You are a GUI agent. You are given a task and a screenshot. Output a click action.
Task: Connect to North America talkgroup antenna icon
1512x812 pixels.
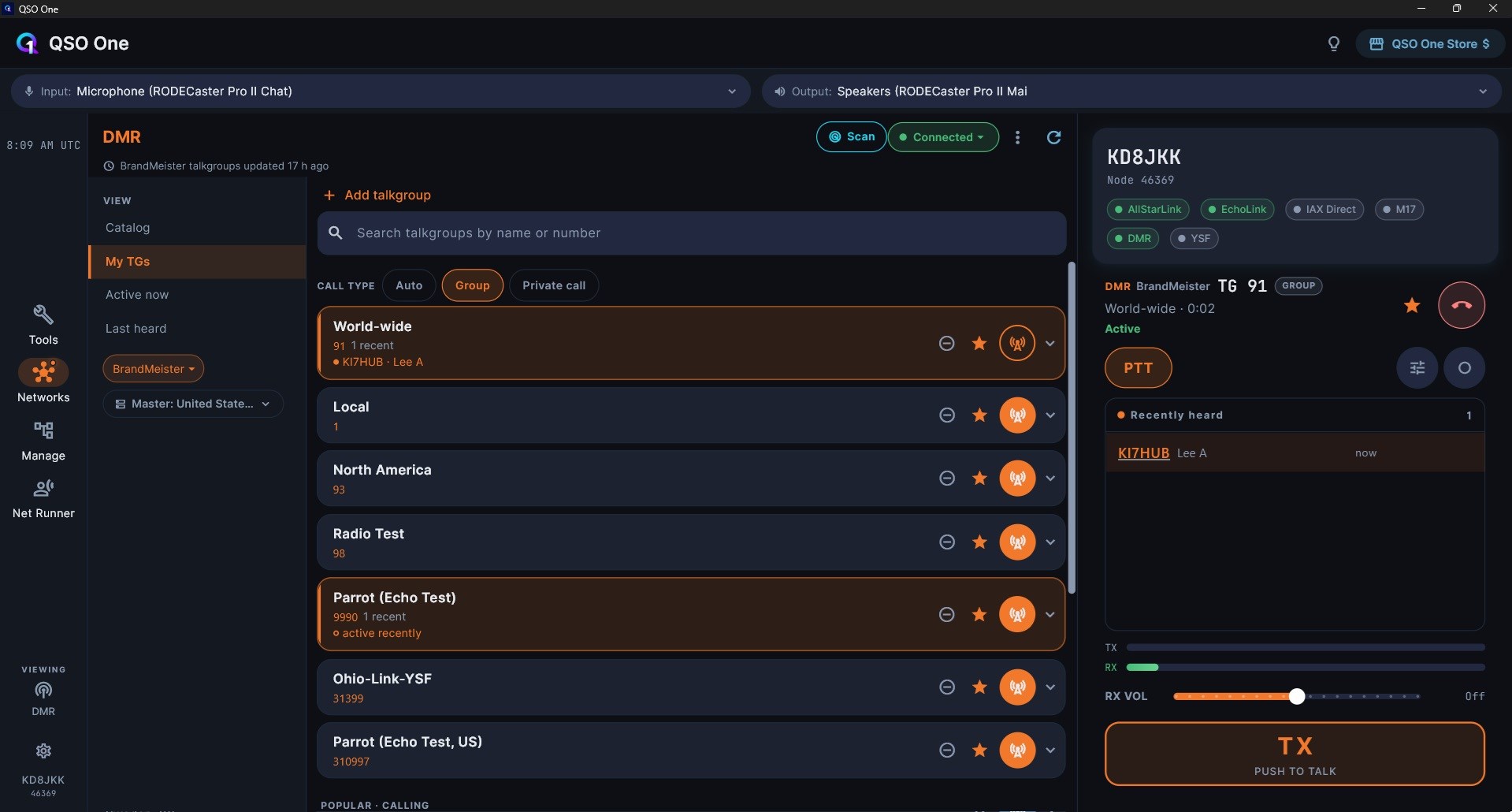tap(1017, 478)
